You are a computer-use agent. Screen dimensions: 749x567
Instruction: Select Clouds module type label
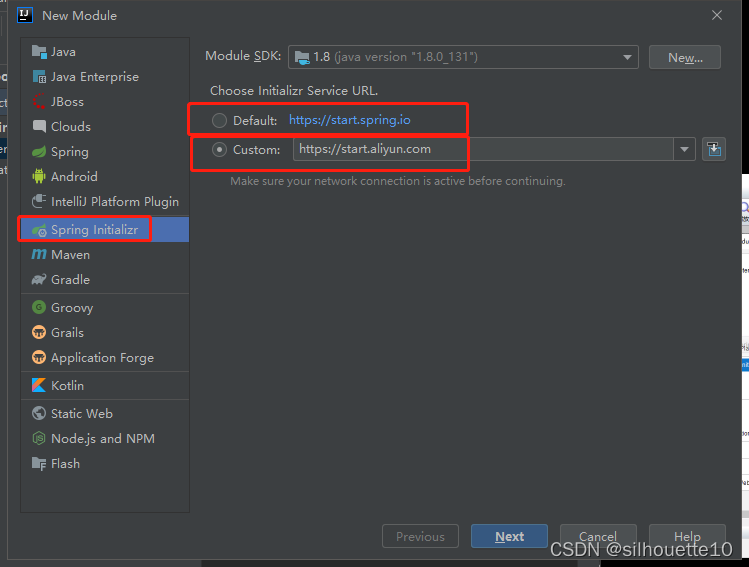click(x=71, y=127)
